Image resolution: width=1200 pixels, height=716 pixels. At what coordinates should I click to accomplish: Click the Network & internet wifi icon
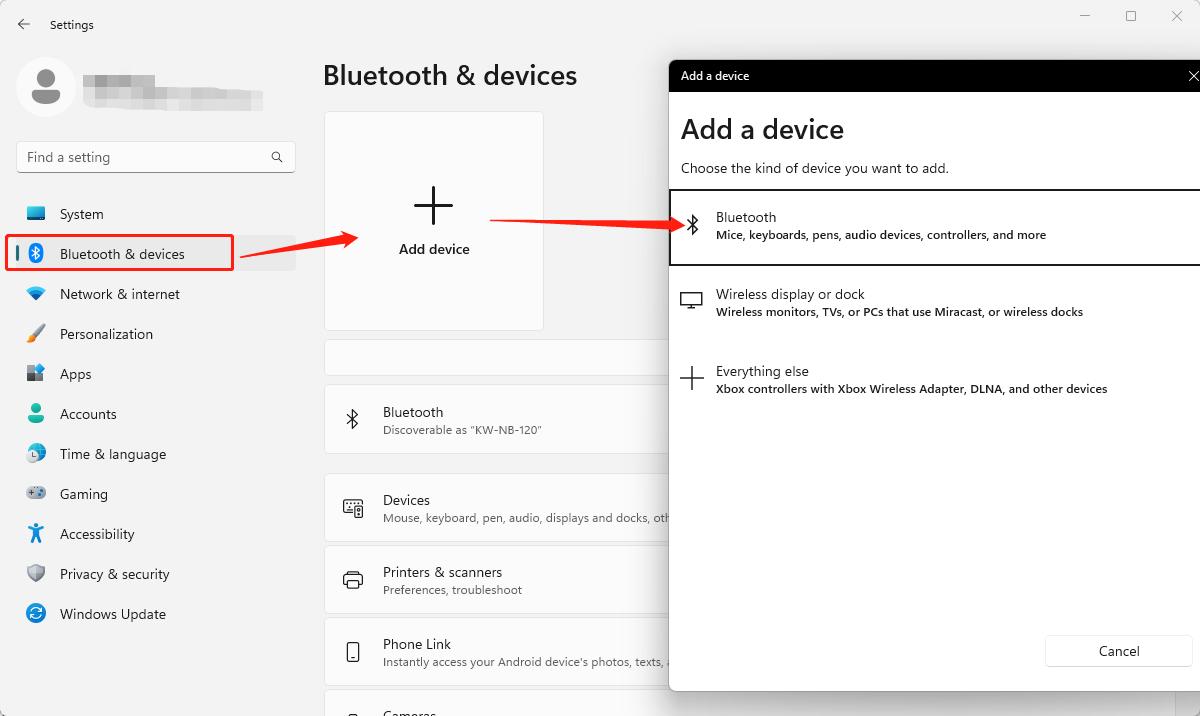pos(36,294)
